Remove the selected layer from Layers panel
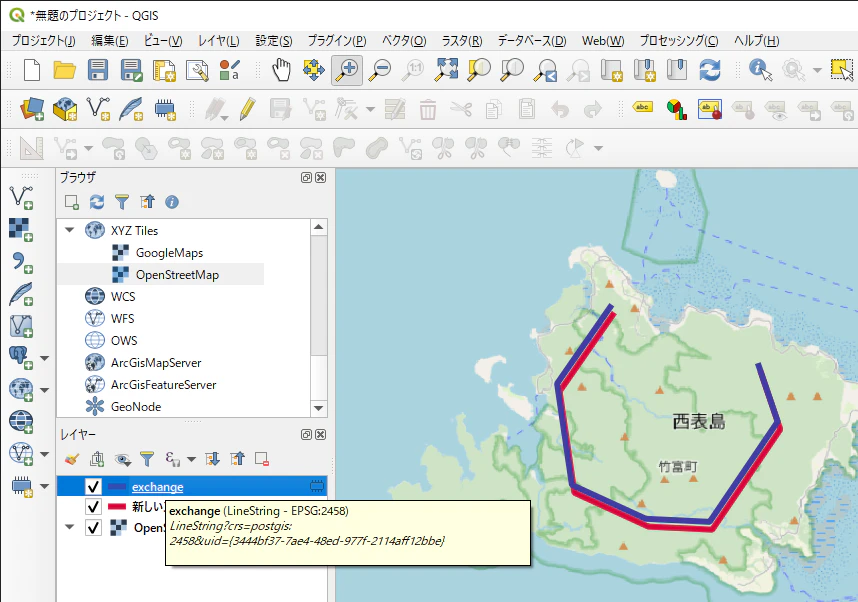Screen dimensions: 858x602 (262, 459)
